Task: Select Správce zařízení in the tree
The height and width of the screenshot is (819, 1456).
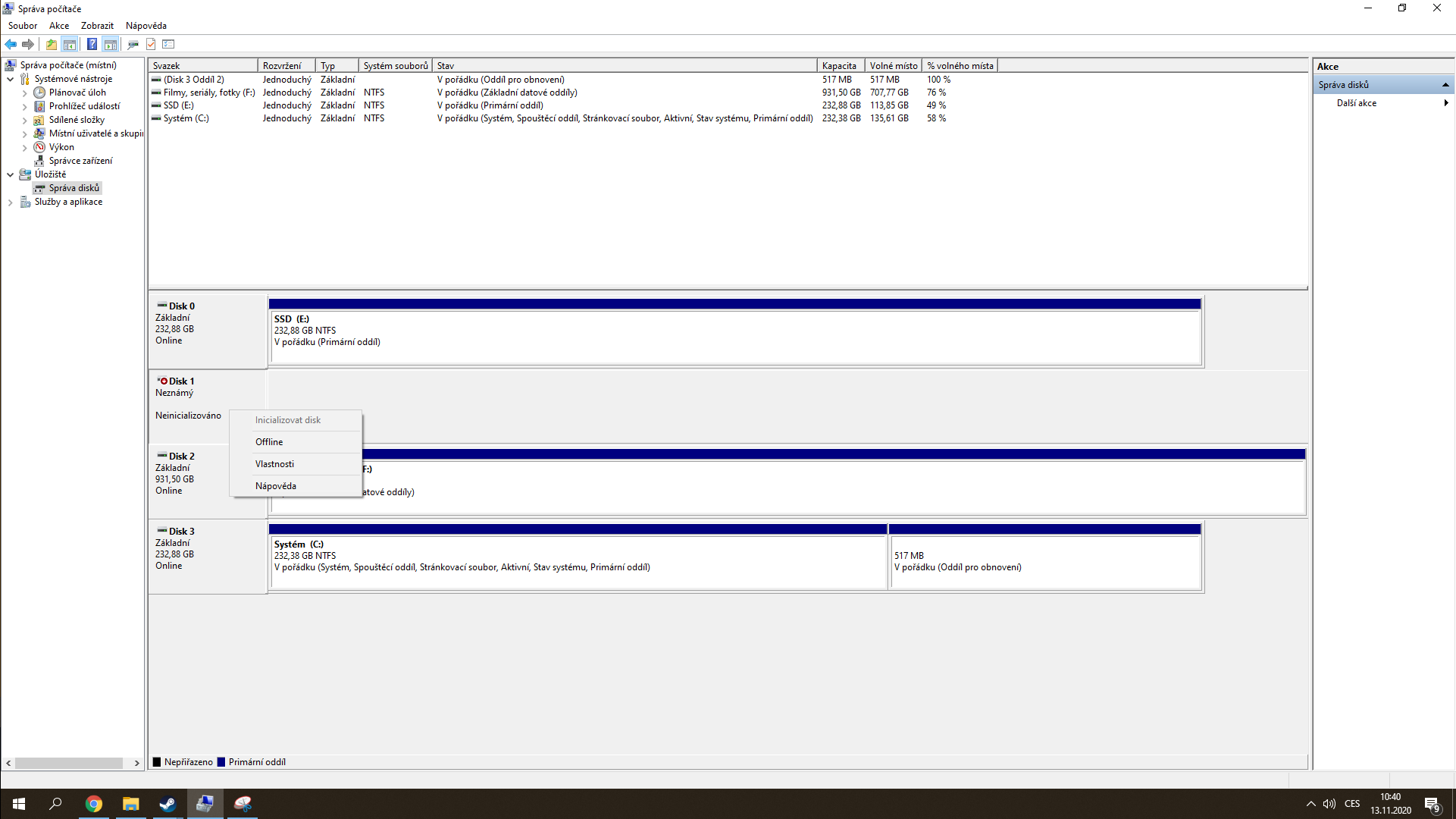Action: 80,161
